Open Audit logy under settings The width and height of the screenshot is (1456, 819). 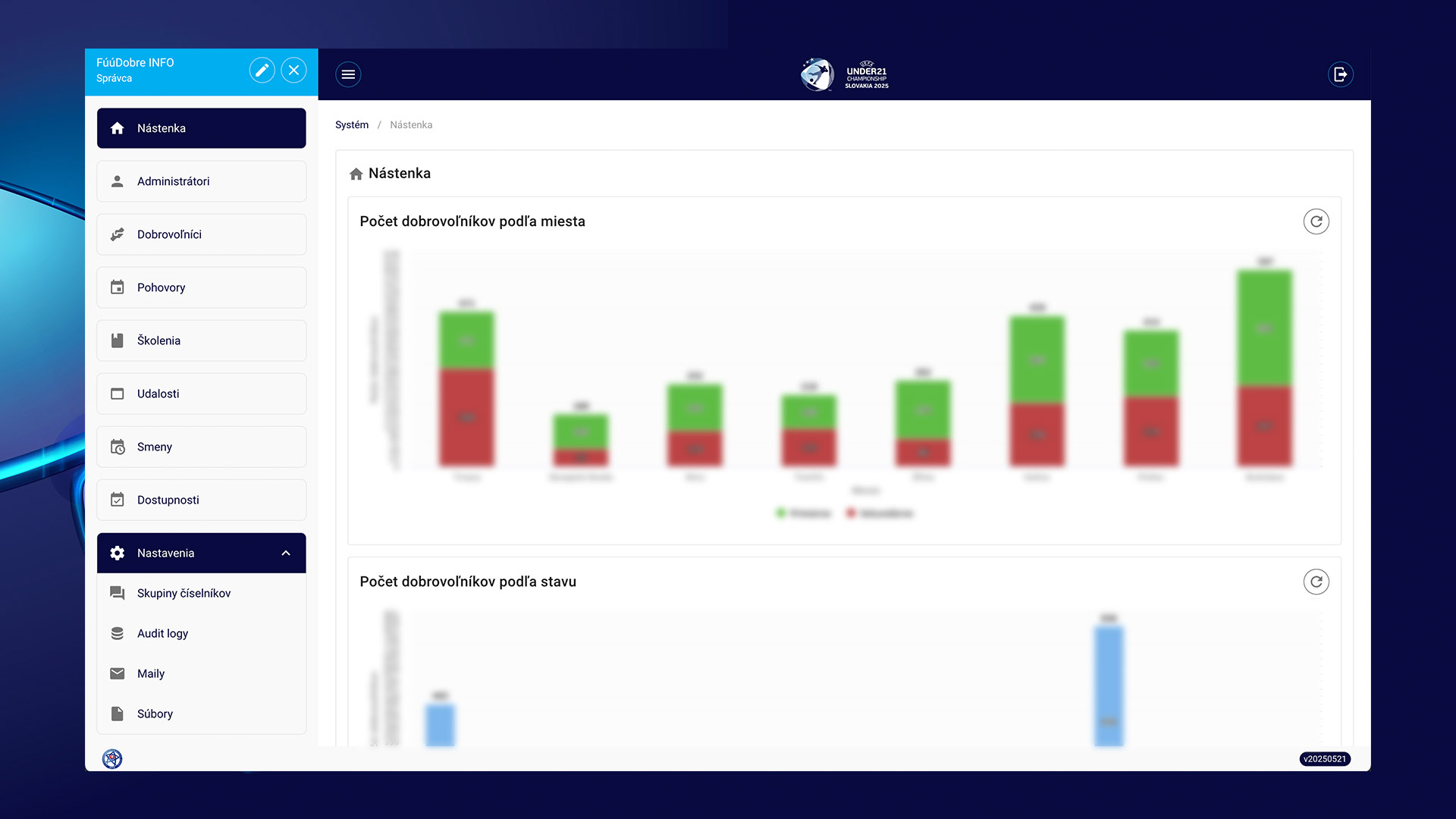[x=162, y=633]
